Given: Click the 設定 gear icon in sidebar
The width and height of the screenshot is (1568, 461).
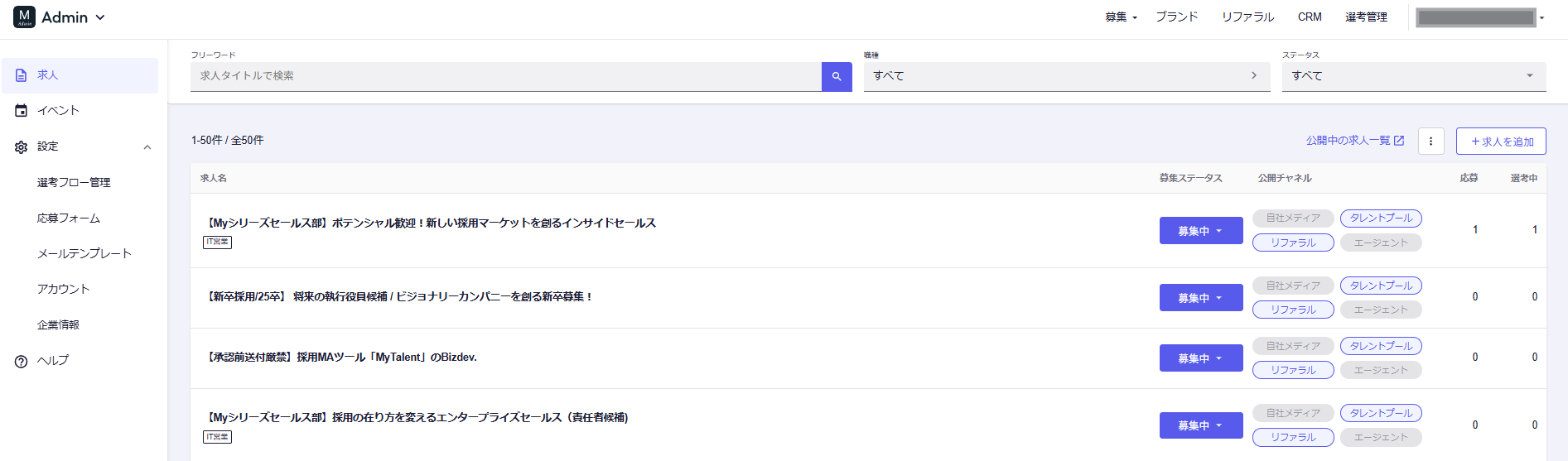Looking at the screenshot, I should tap(22, 146).
